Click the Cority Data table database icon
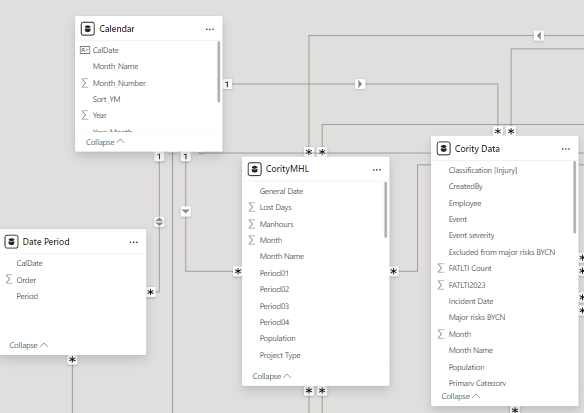 click(x=444, y=148)
